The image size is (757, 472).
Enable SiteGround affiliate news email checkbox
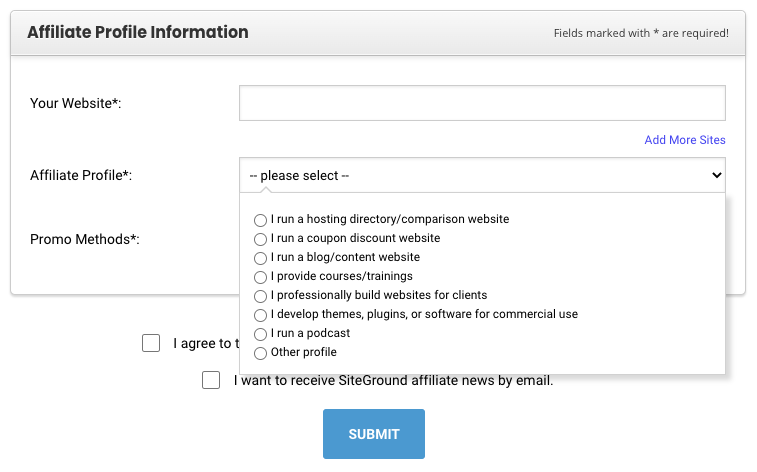point(211,380)
